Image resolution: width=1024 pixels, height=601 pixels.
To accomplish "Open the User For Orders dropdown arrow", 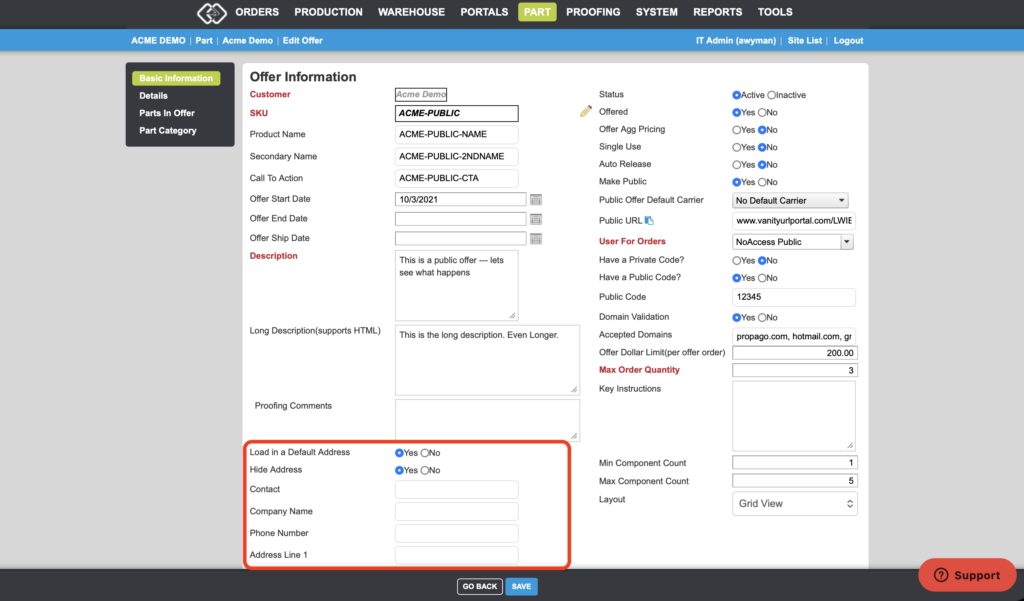I will [846, 242].
